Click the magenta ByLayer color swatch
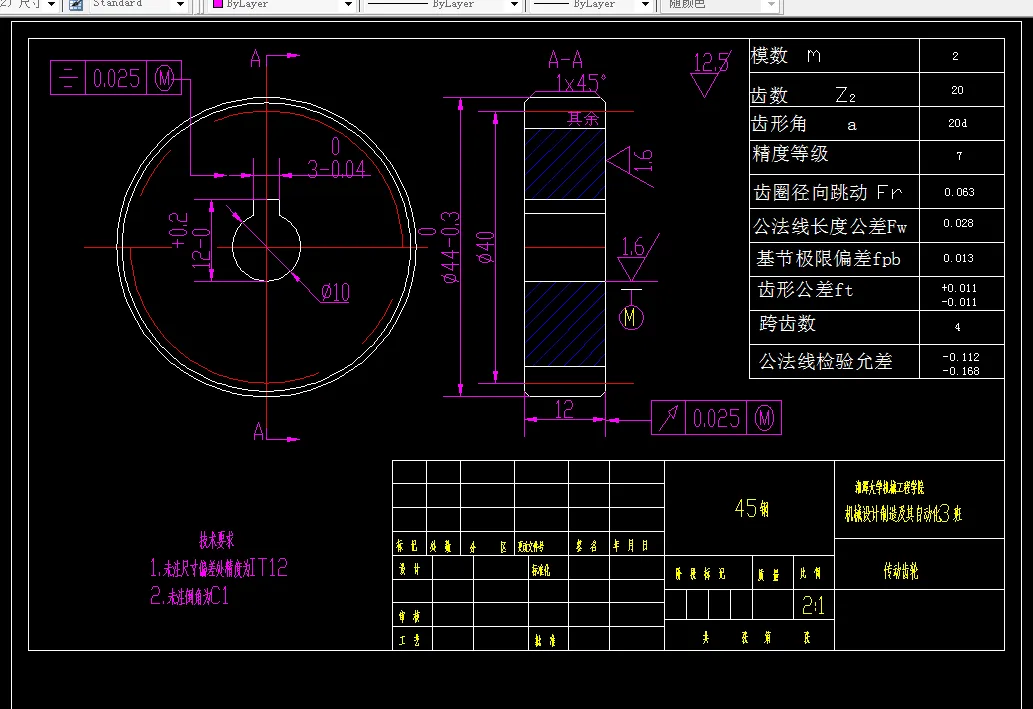Image resolution: width=1033 pixels, height=709 pixels. pos(218,5)
